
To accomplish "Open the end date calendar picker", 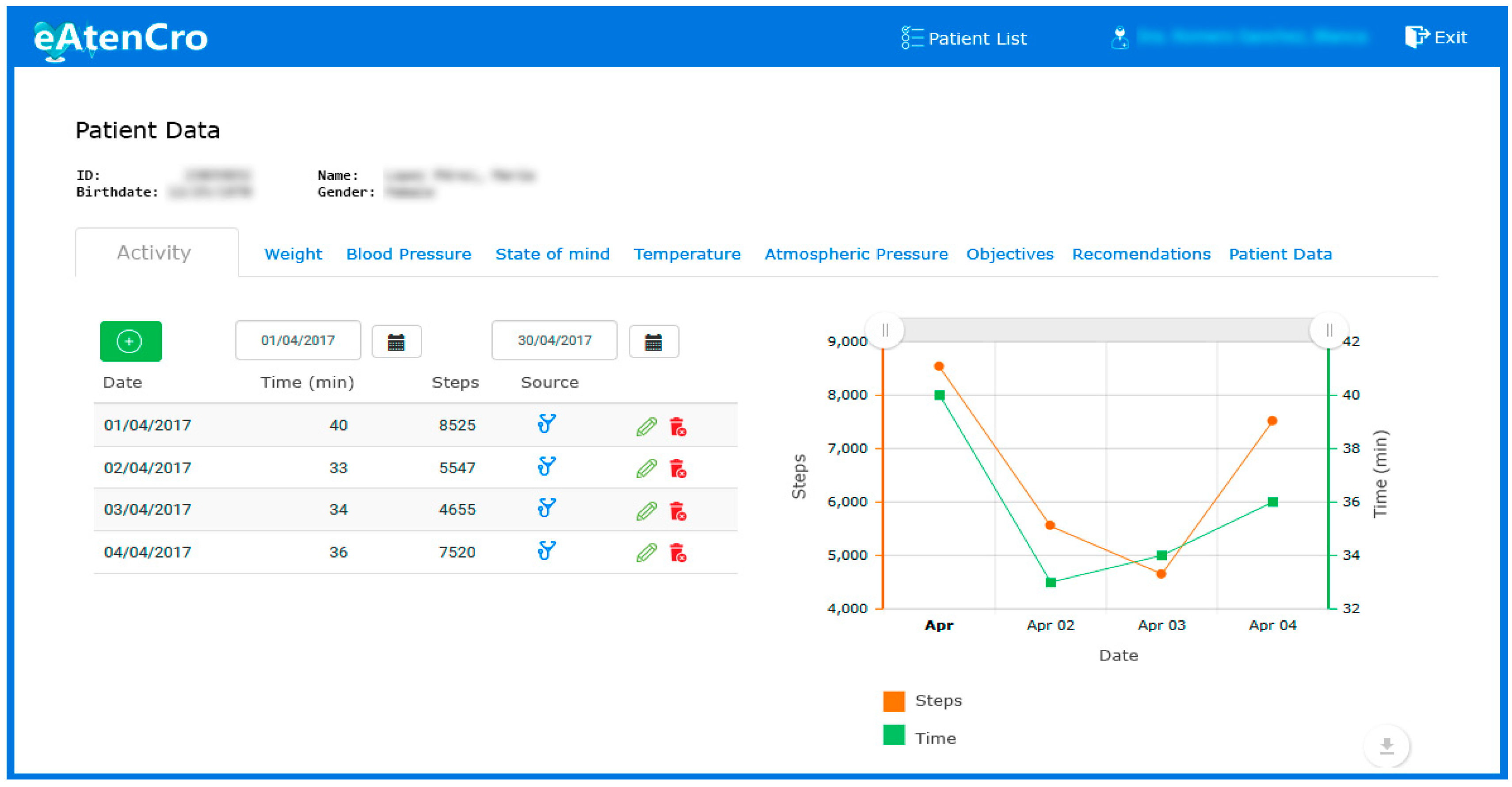I will point(653,342).
